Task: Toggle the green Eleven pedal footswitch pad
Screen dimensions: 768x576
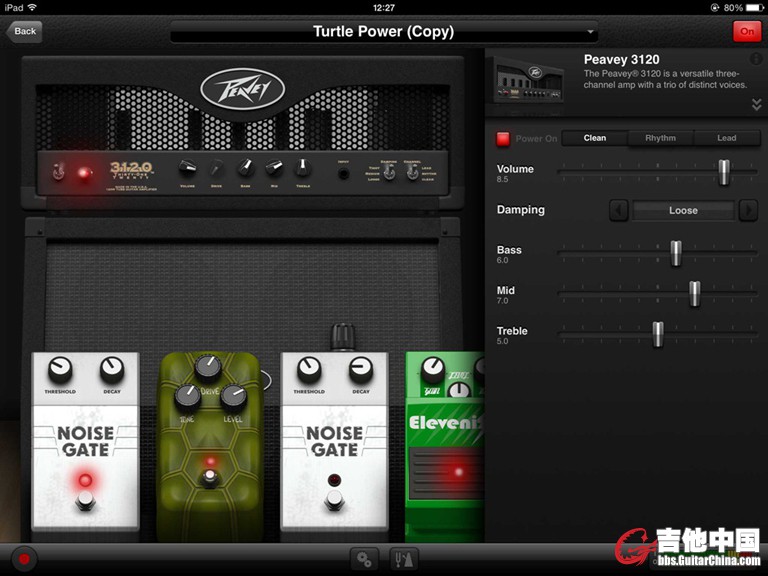Action: click(447, 473)
